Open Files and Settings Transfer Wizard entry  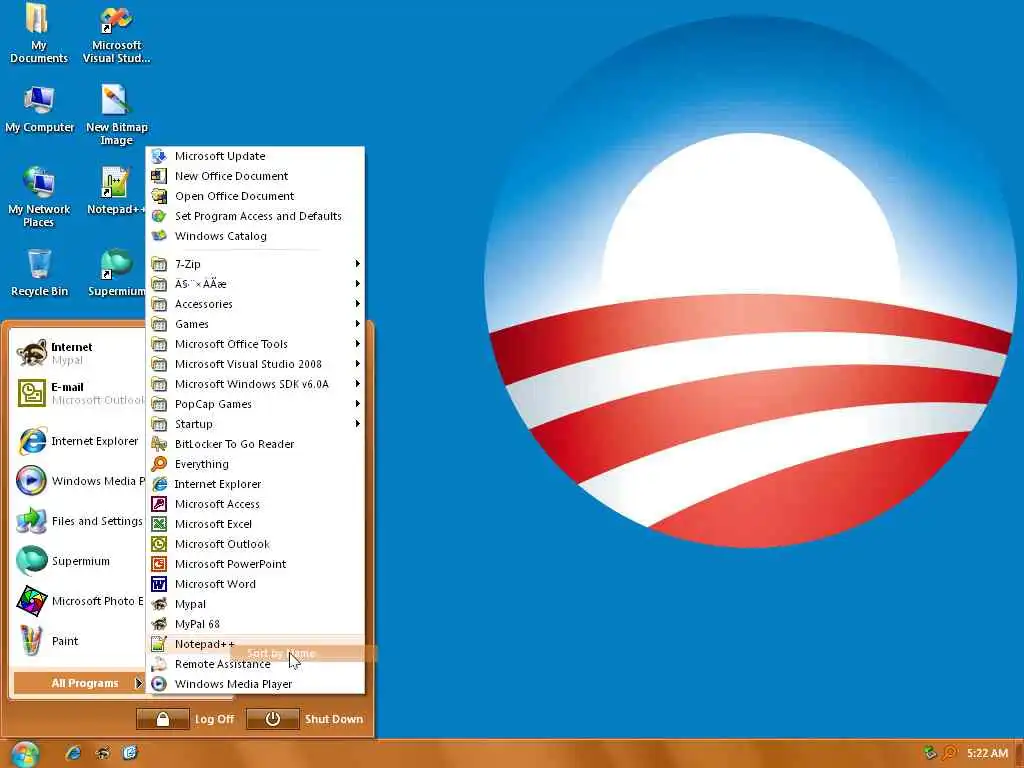(78, 521)
